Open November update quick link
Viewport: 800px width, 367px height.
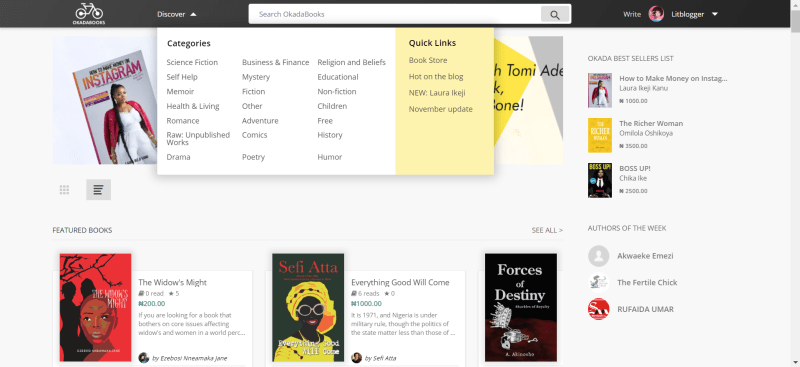coord(441,109)
